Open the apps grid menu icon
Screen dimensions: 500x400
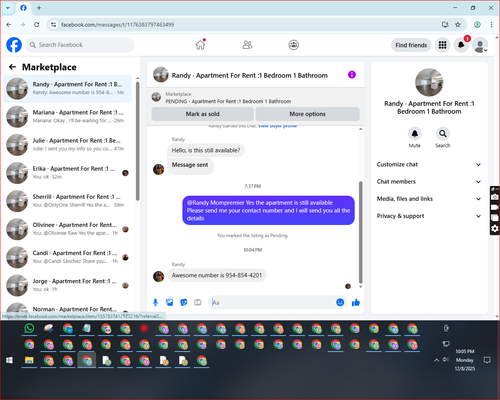442,45
